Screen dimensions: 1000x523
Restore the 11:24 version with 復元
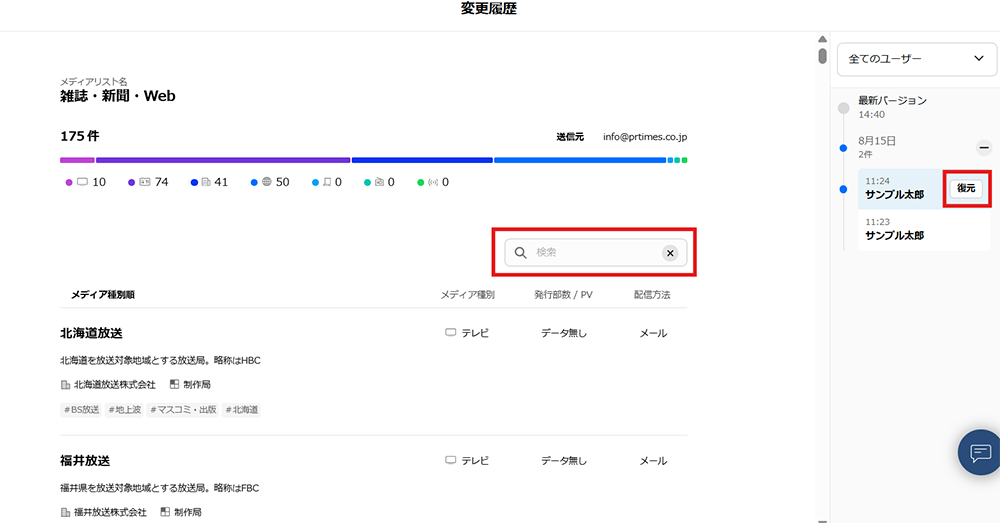(x=966, y=188)
